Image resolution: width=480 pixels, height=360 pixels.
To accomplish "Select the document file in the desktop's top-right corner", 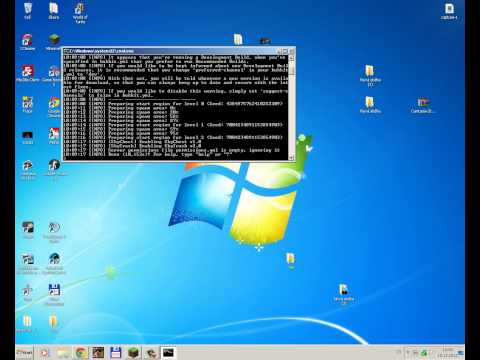I will point(449,11).
